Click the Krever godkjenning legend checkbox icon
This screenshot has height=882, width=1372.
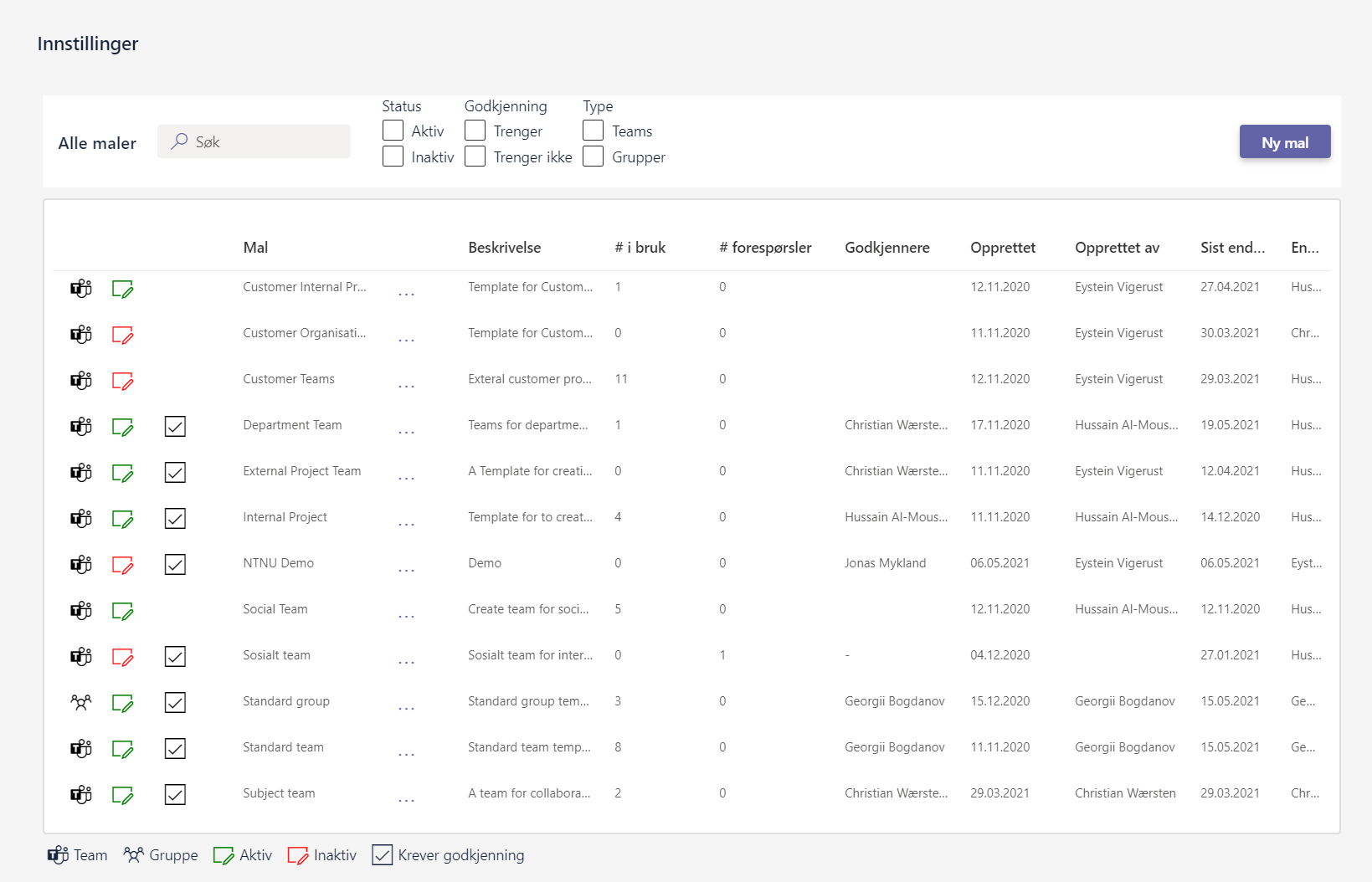[x=382, y=855]
